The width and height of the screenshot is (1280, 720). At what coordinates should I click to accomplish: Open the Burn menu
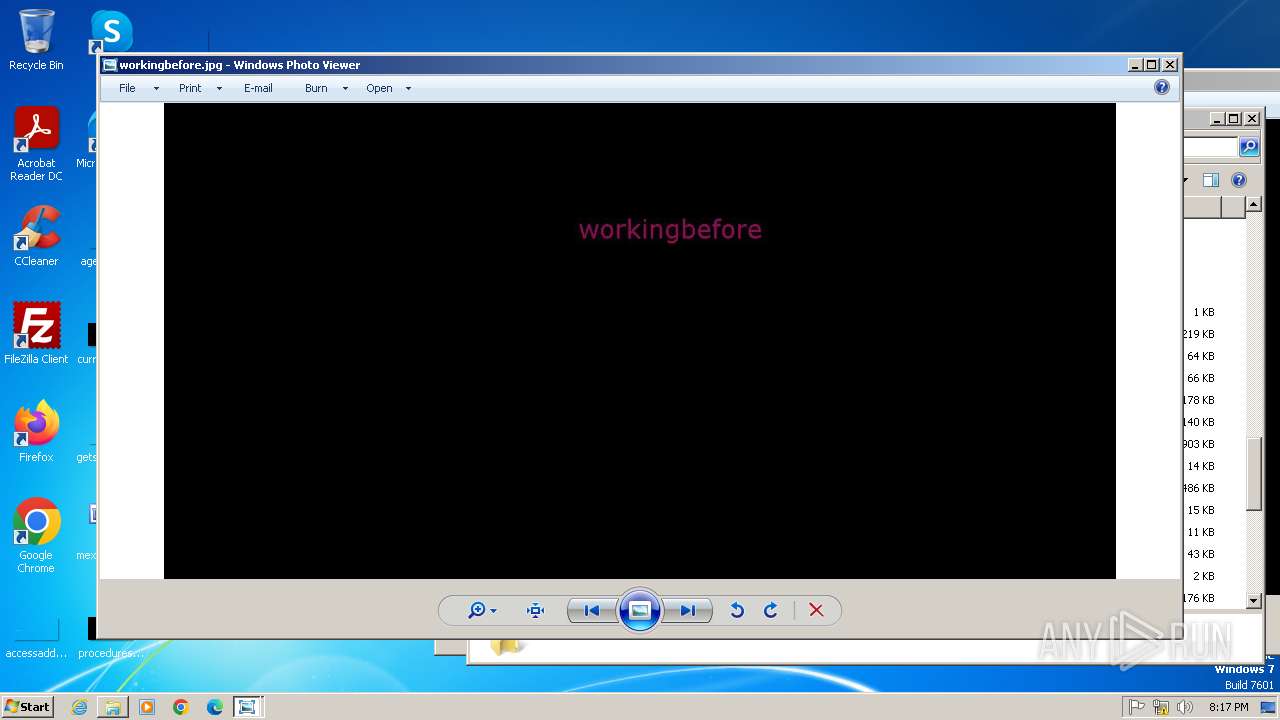click(x=316, y=88)
